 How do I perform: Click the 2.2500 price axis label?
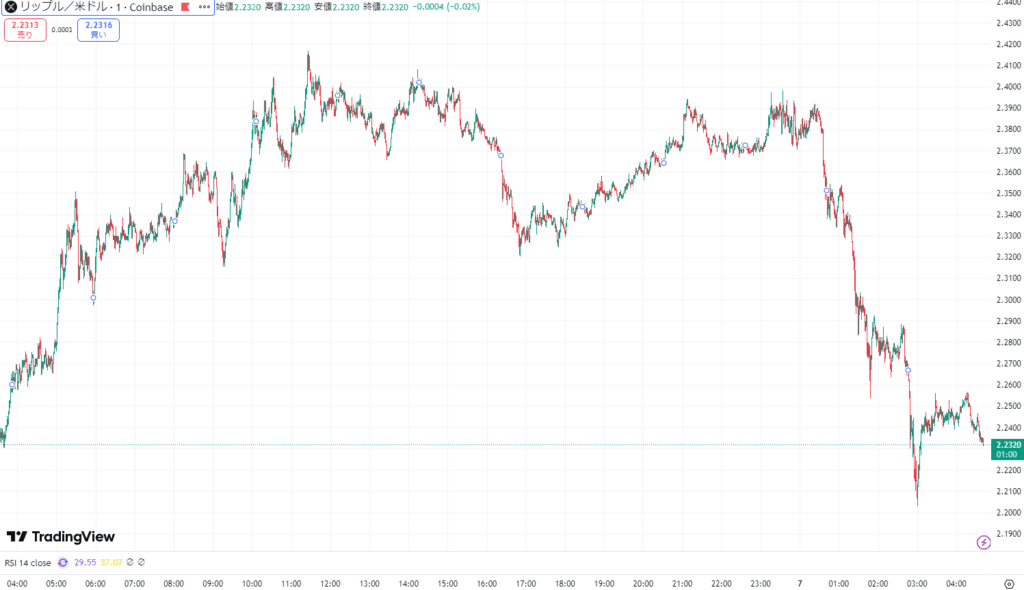coord(1008,406)
